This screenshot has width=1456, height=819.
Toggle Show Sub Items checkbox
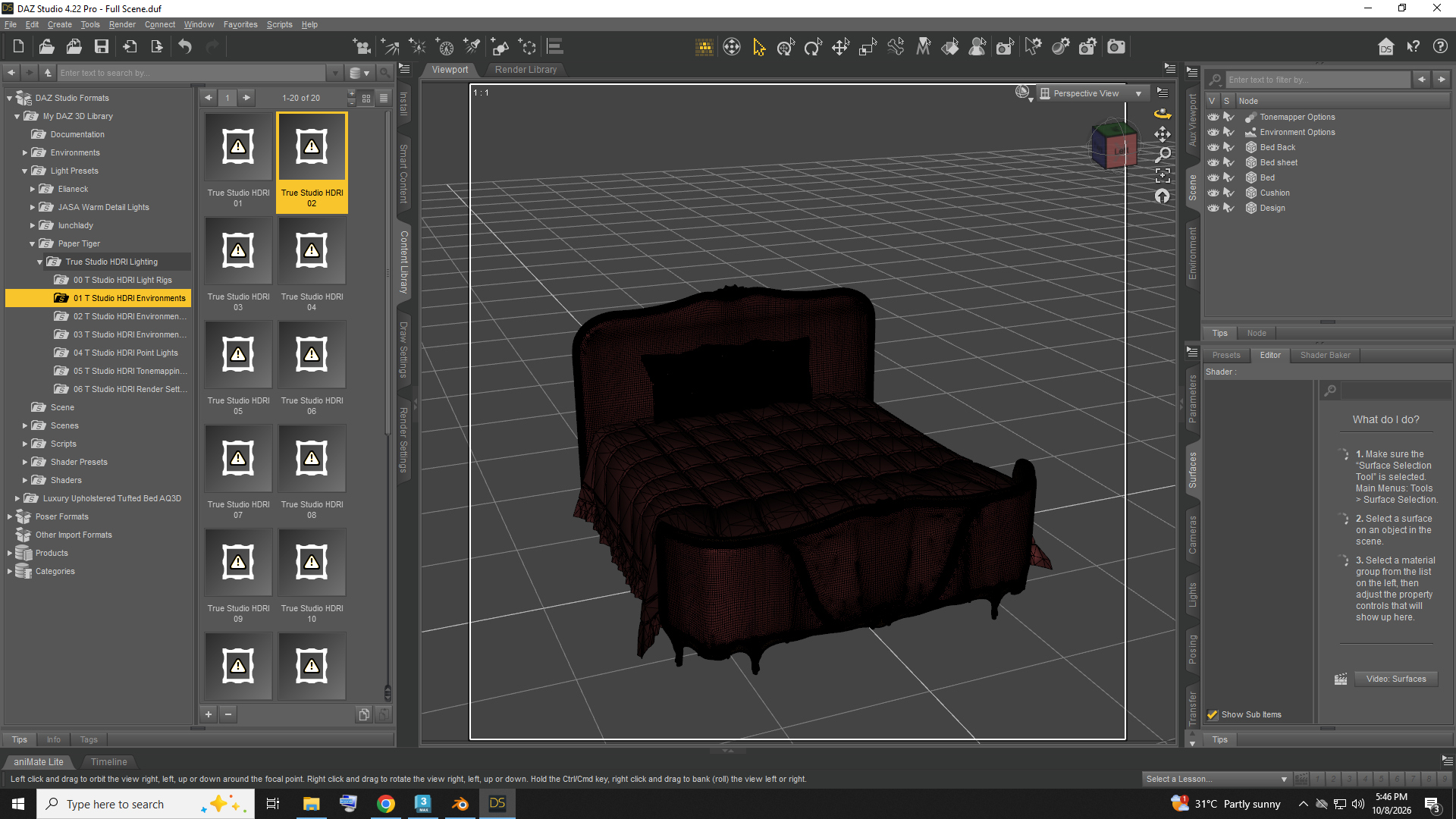coord(1212,714)
